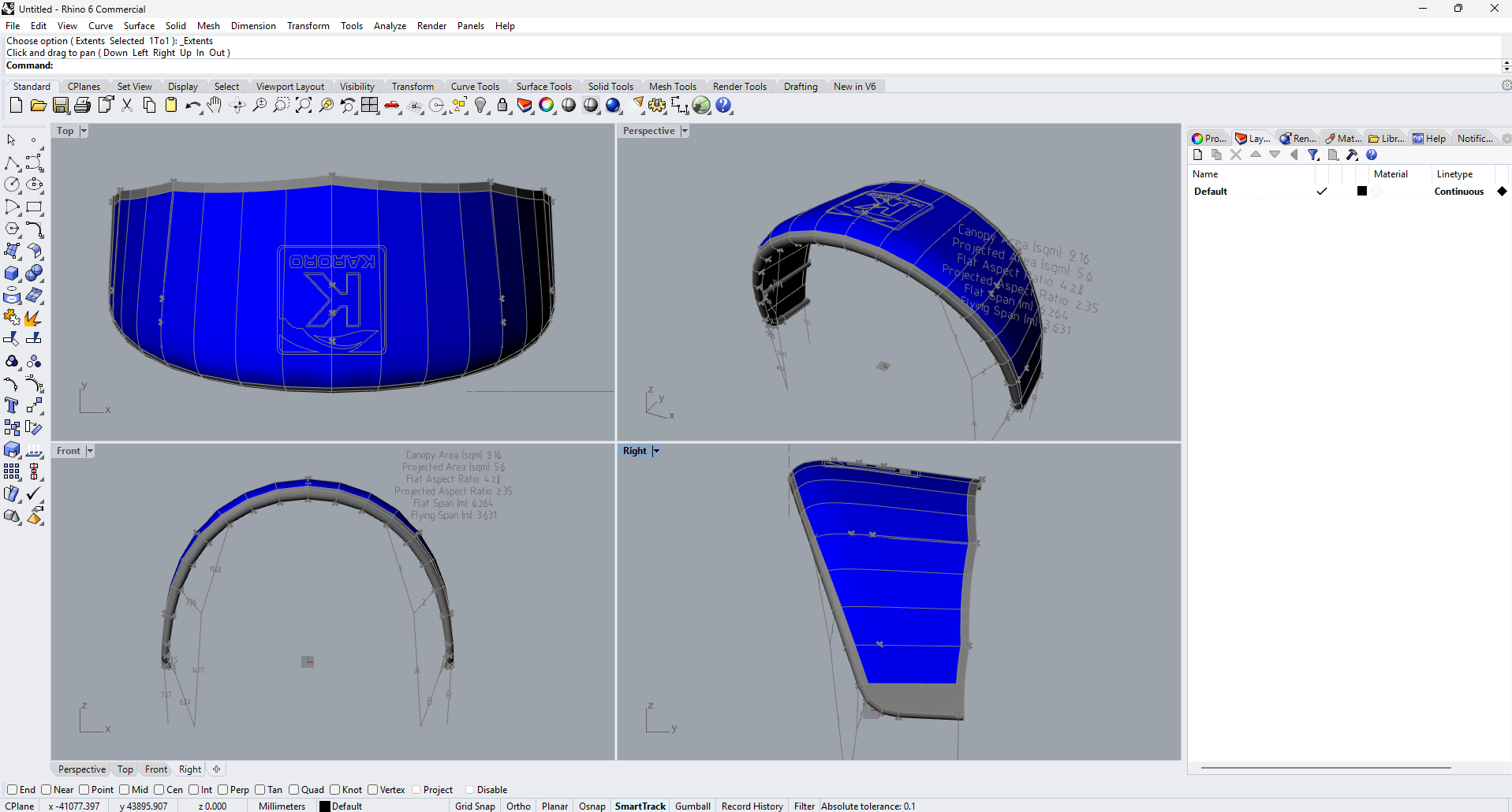Screen dimensions: 1512x812
Task: Select the Project osnap radio button
Action: tap(416, 789)
